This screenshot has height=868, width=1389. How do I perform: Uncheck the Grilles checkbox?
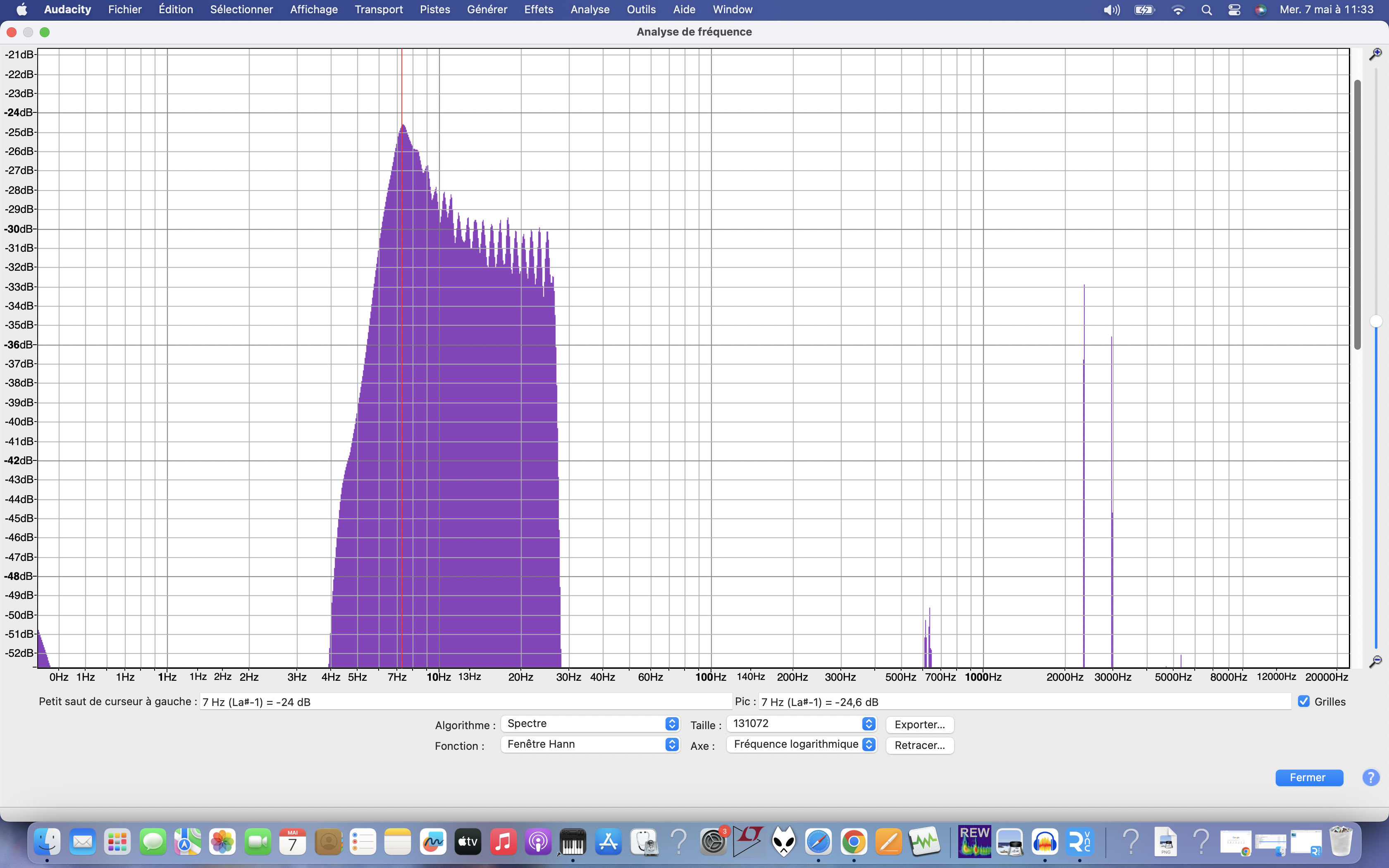tap(1303, 701)
